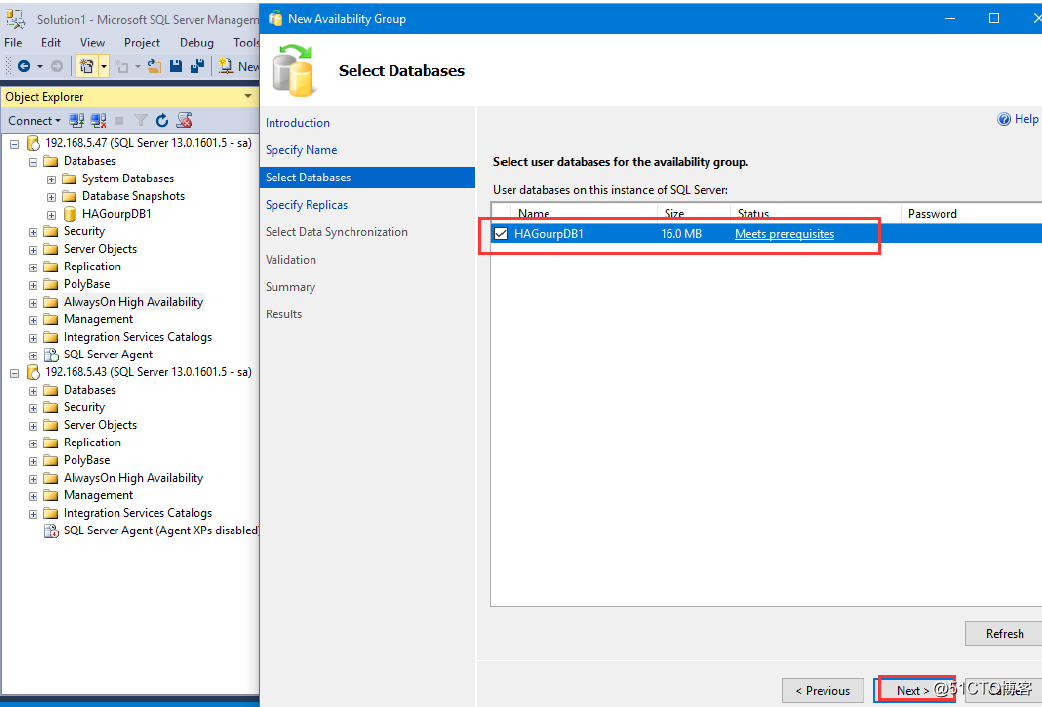Click the 192.168.5.47 server icon
1042x707 pixels.
(33, 143)
